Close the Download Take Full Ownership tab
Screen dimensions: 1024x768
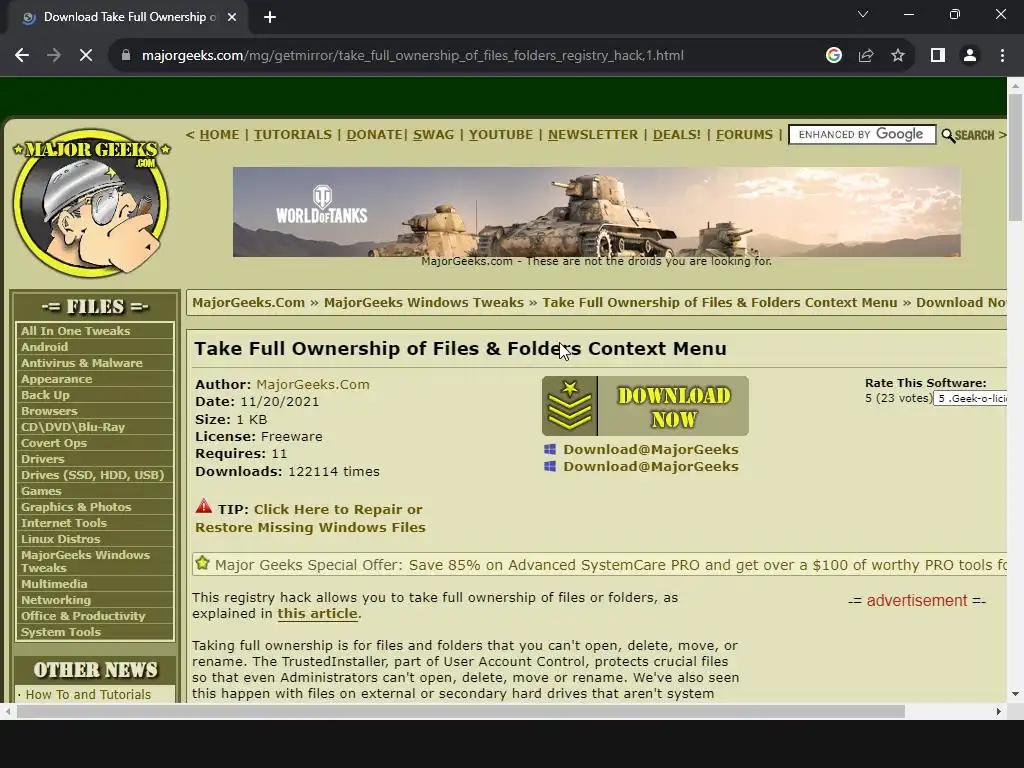coord(232,17)
